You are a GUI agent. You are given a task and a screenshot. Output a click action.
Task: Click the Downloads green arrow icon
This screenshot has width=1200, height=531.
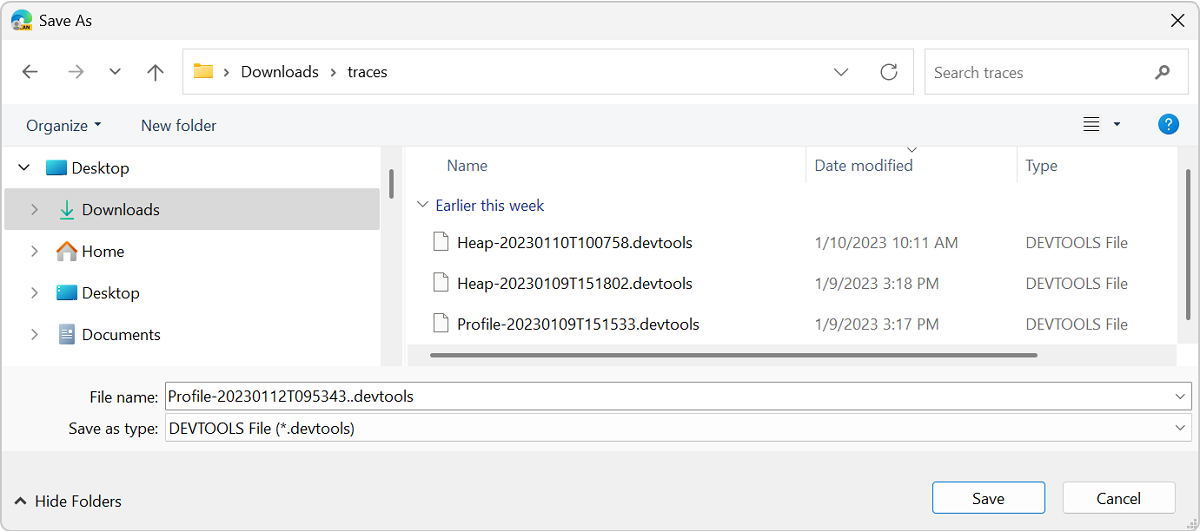pos(67,209)
